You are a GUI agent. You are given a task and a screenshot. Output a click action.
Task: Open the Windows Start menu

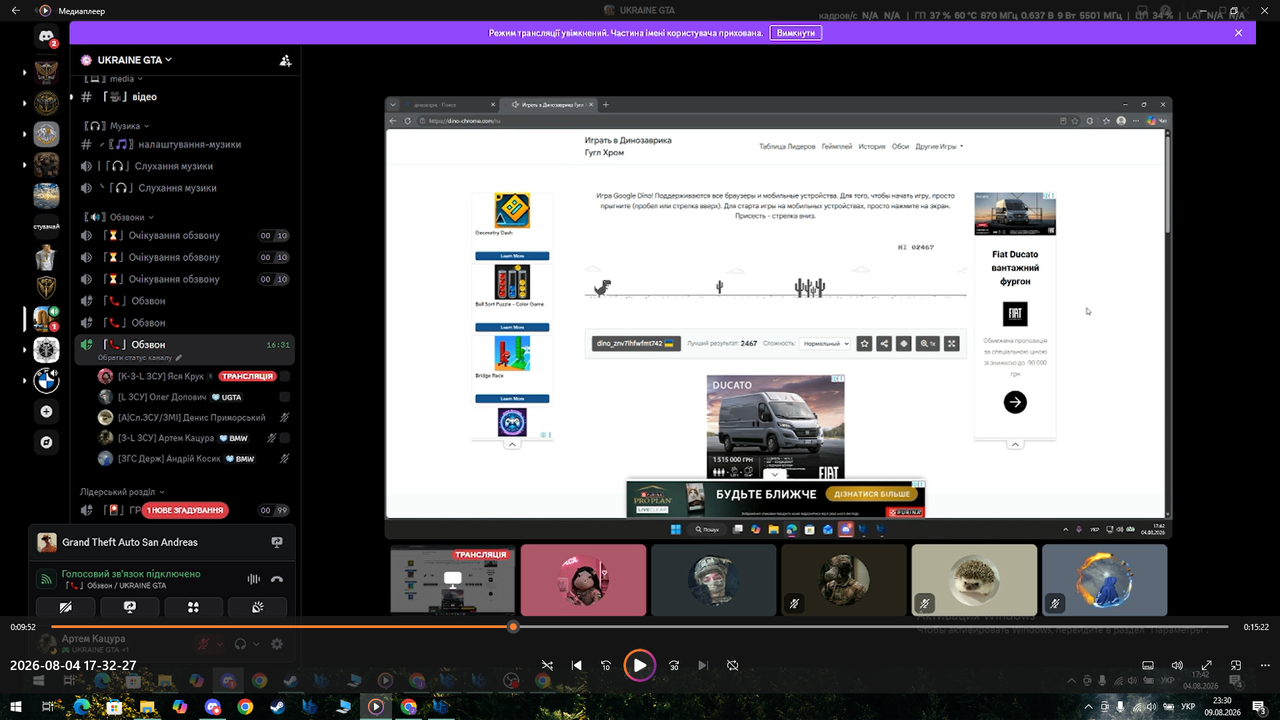pos(14,707)
